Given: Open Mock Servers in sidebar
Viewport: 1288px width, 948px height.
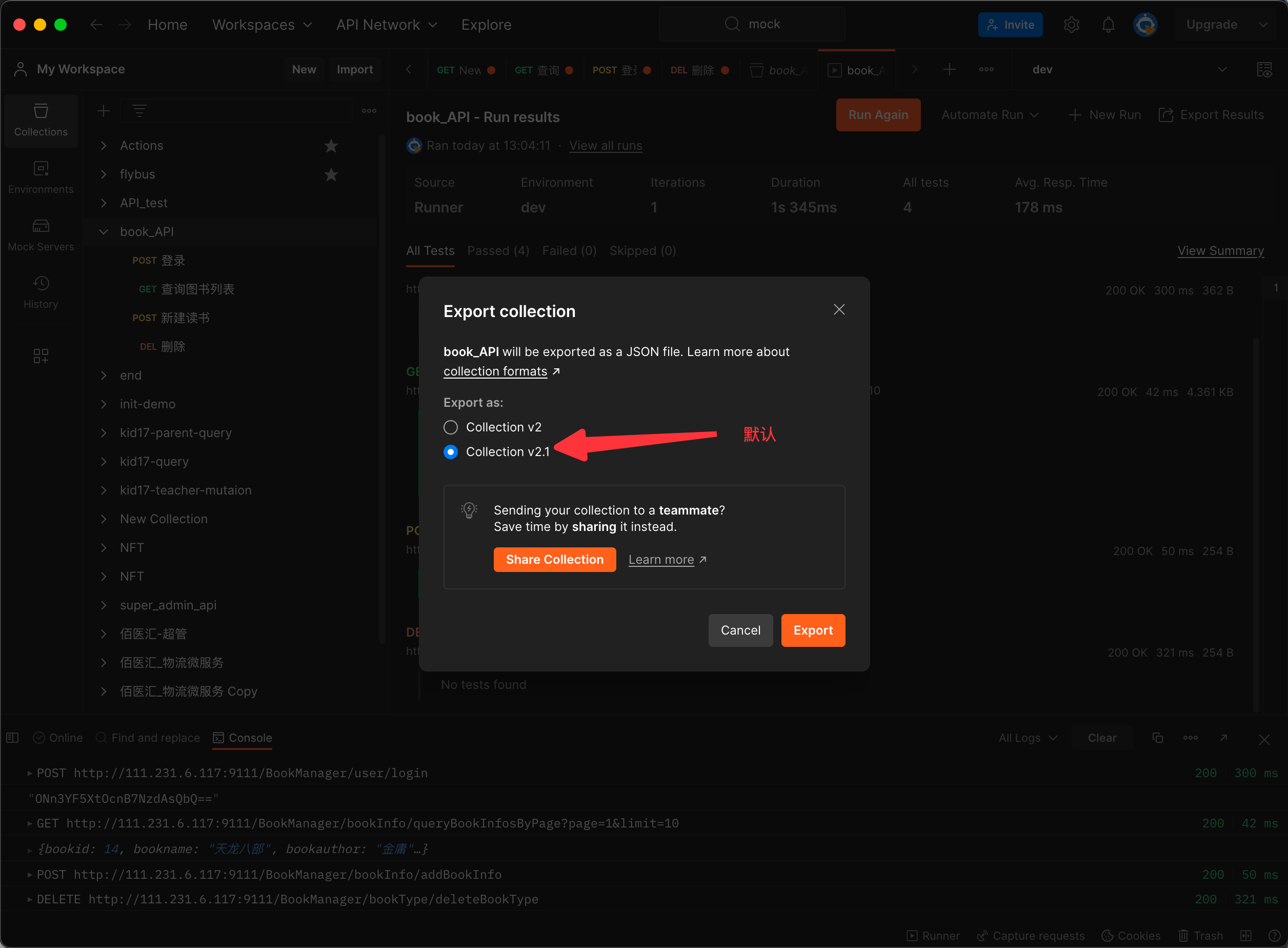Looking at the screenshot, I should click(x=41, y=235).
